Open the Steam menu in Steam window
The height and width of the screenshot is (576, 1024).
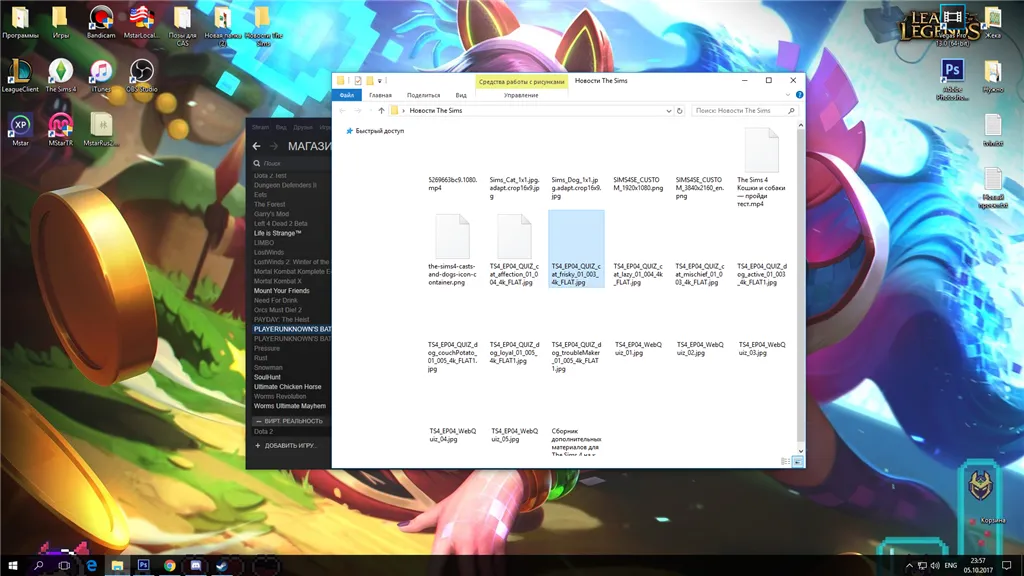(261, 127)
